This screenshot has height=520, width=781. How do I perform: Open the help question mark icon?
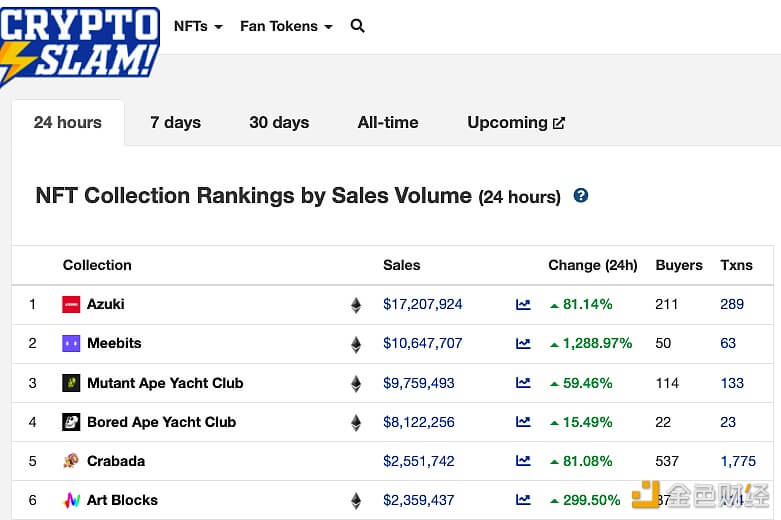click(x=581, y=195)
